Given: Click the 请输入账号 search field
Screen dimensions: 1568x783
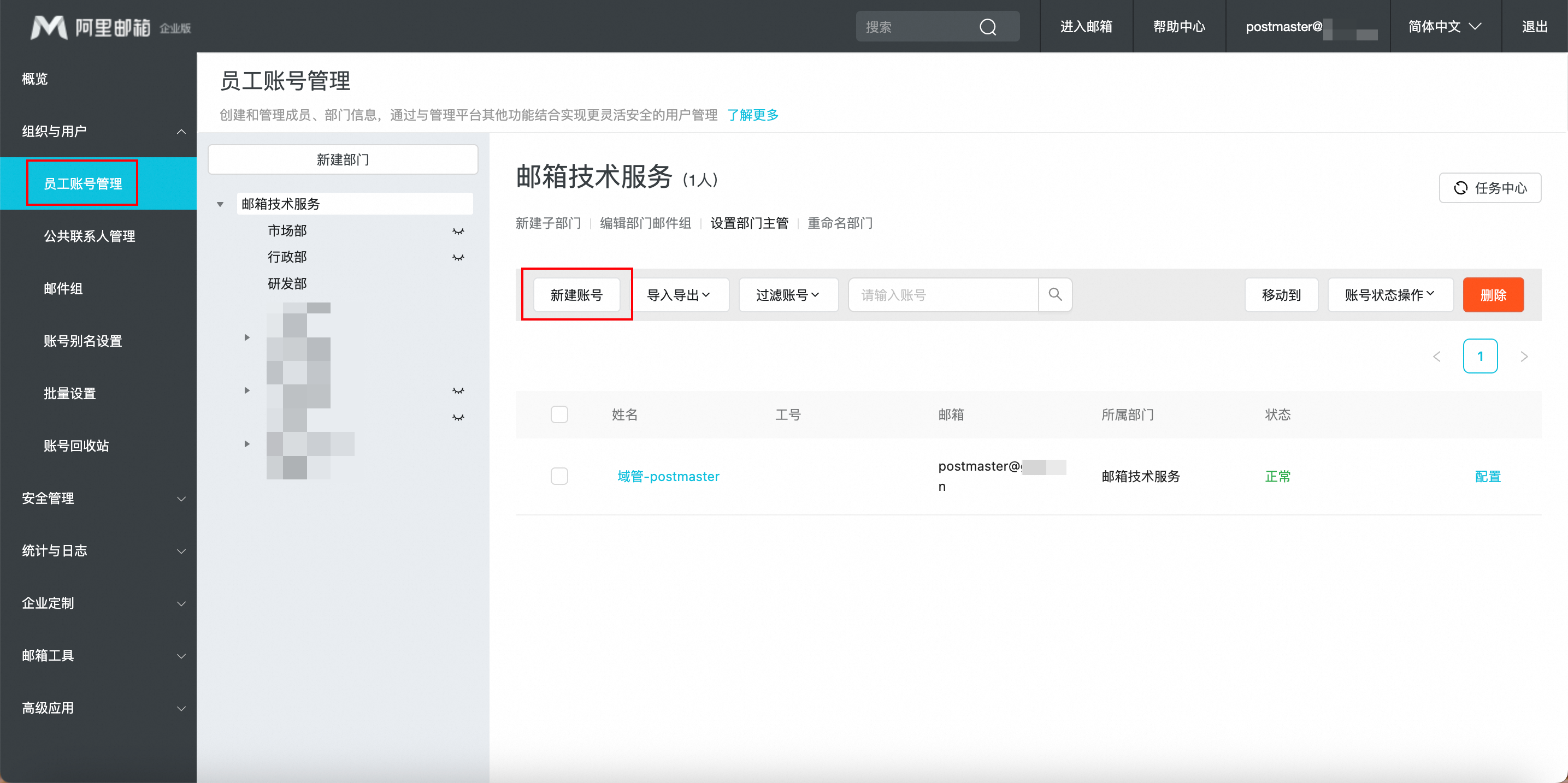Looking at the screenshot, I should tap(942, 295).
